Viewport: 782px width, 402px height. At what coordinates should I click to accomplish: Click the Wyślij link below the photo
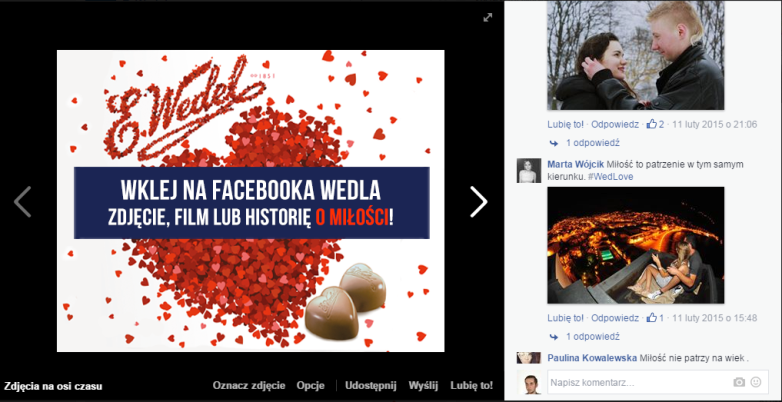point(423,386)
